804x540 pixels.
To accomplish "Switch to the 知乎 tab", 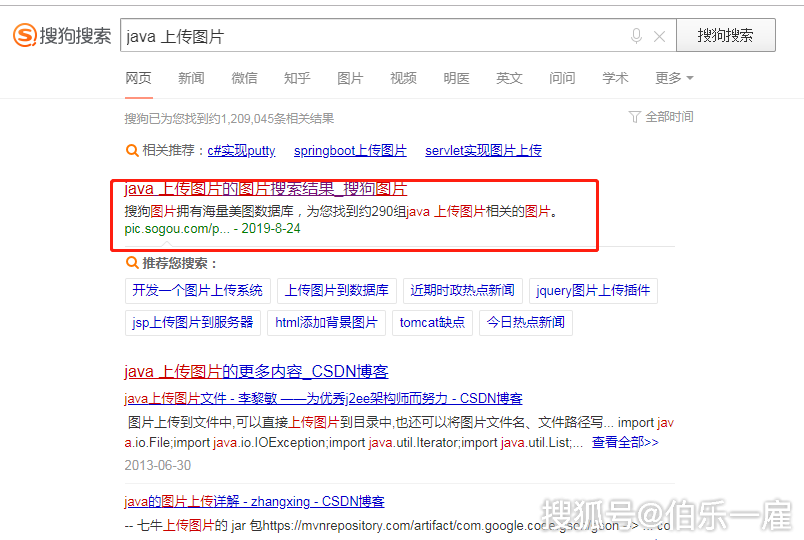I will (297, 78).
